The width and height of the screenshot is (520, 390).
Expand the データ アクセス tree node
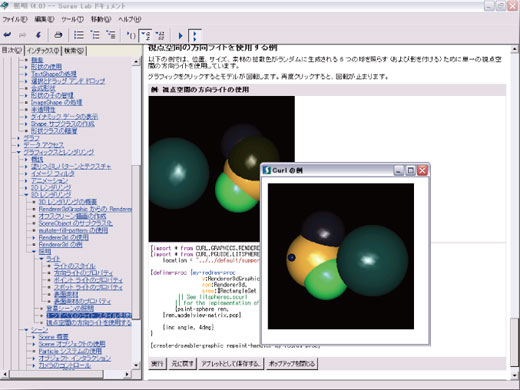(18, 145)
